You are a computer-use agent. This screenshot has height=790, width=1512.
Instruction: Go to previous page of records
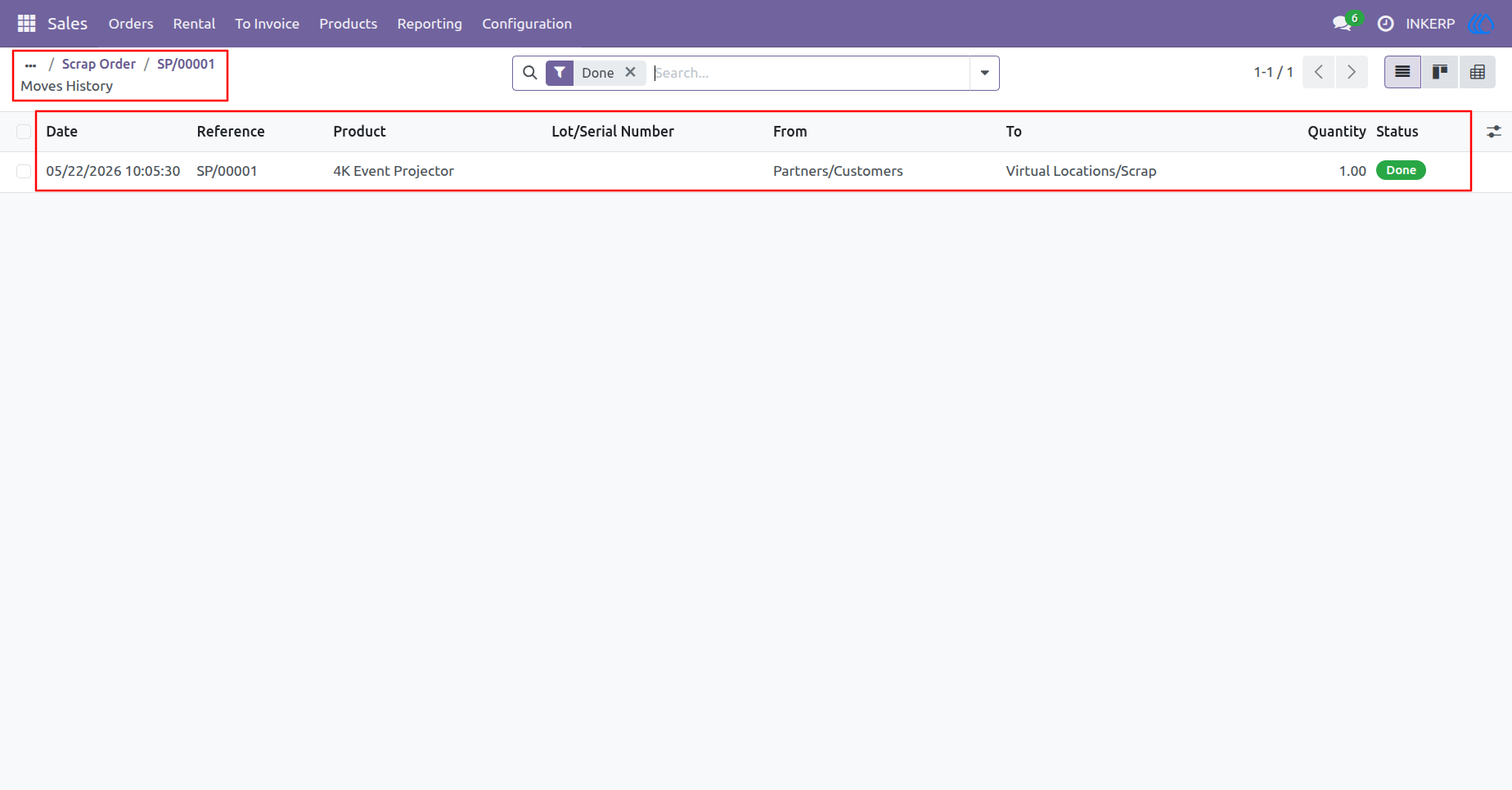pyautogui.click(x=1319, y=72)
